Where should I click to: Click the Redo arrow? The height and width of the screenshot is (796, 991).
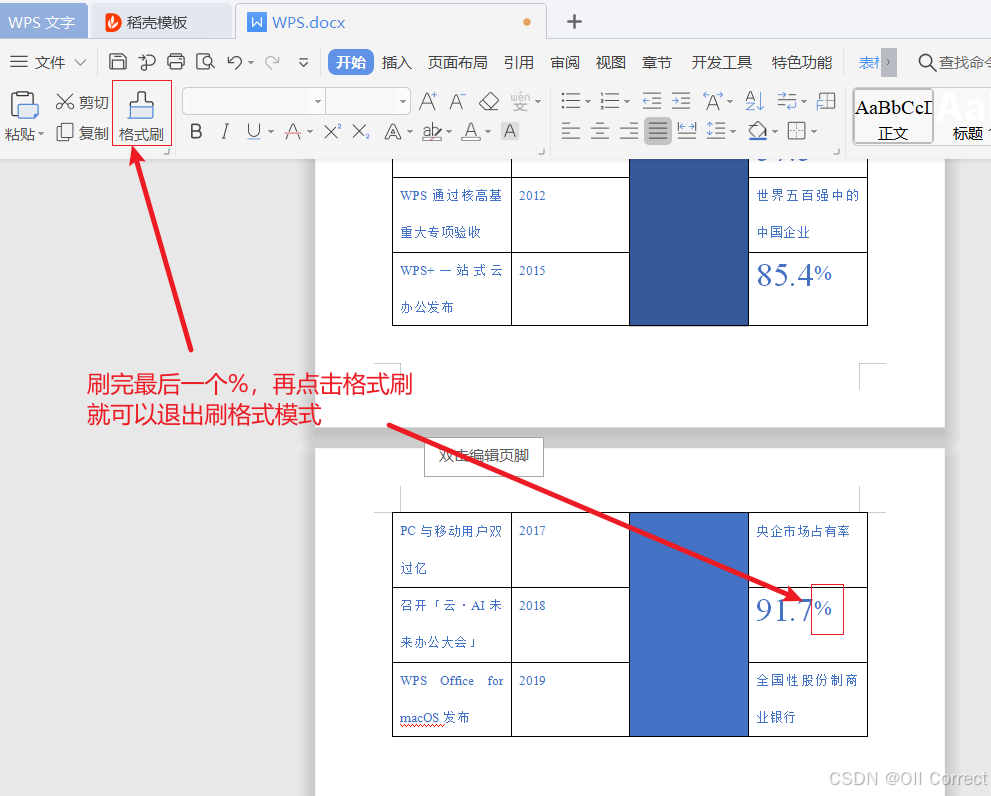[x=272, y=62]
